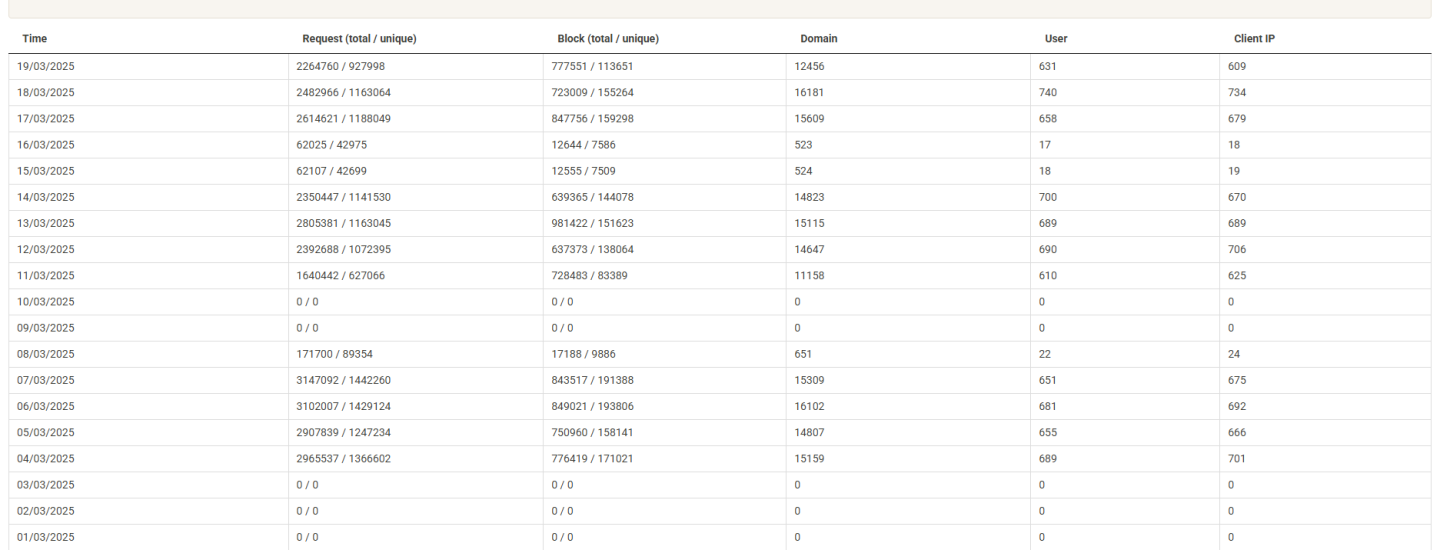This screenshot has height=550, width=1440.
Task: Click the Block (total / unique) header
Action: (x=607, y=39)
